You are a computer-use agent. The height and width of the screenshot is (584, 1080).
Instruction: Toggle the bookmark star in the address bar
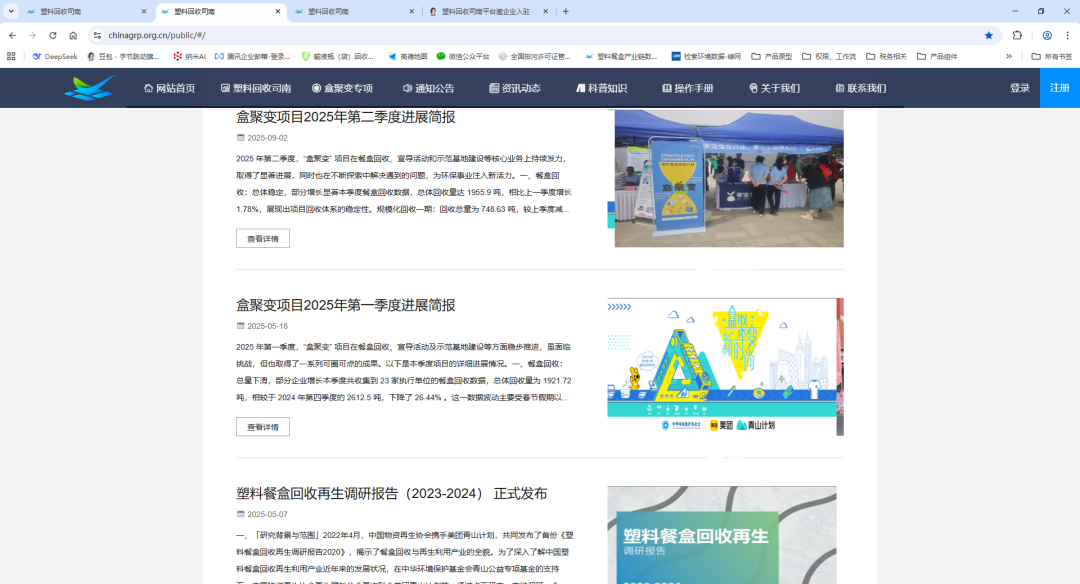click(988, 35)
